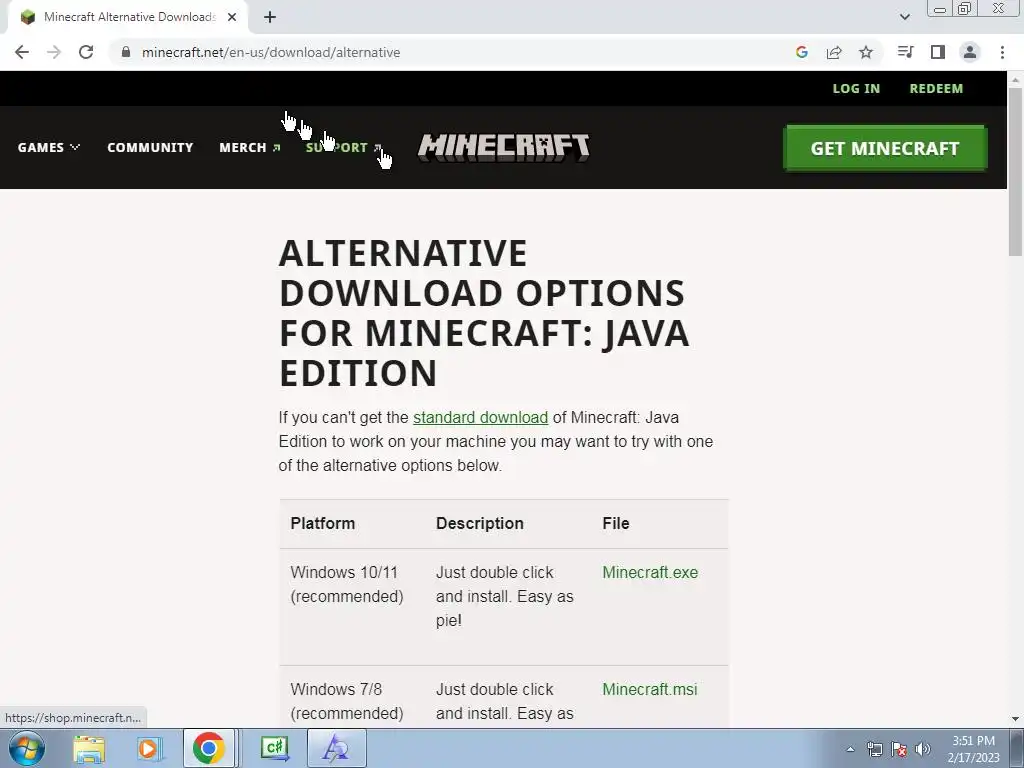
Task: Click the address bar URL
Action: point(271,52)
